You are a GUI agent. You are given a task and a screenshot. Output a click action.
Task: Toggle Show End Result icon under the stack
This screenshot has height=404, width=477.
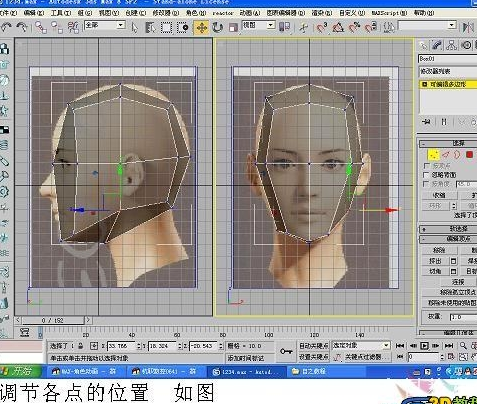[444, 122]
